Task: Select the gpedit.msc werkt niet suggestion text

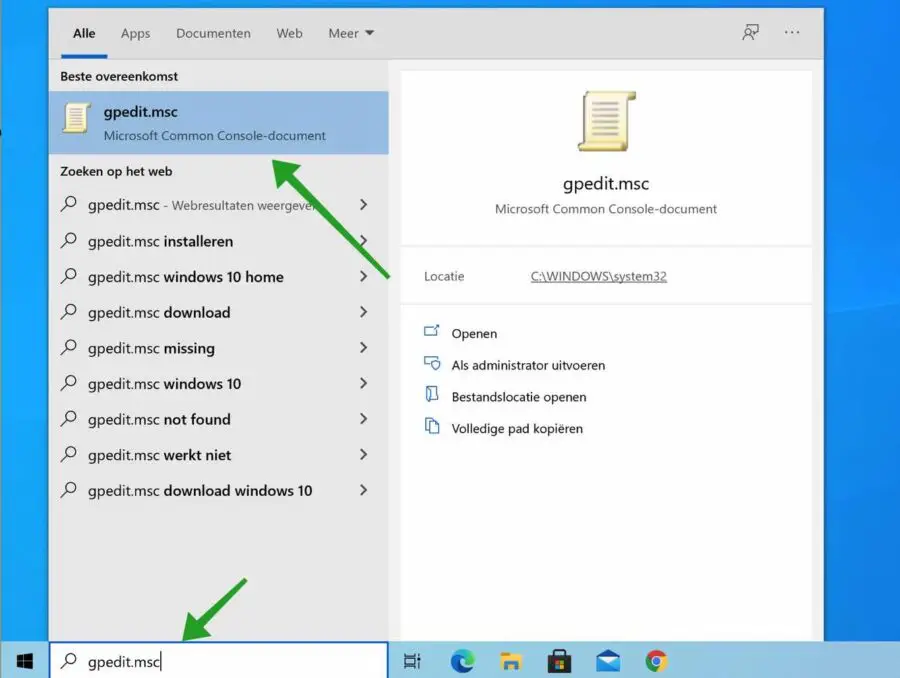Action: pos(160,455)
